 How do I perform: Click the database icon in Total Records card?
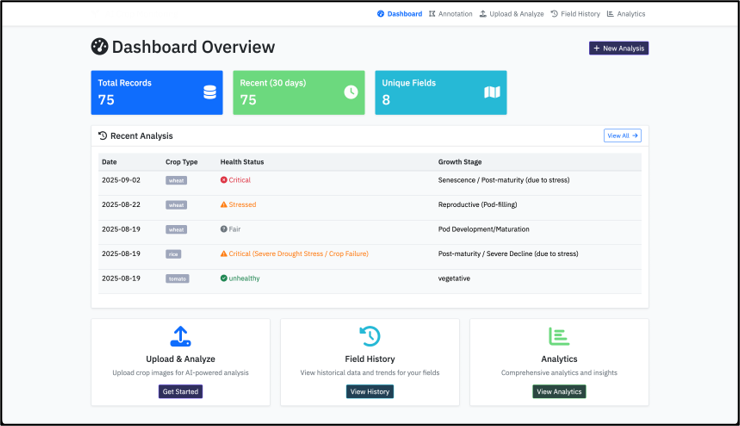click(x=210, y=92)
